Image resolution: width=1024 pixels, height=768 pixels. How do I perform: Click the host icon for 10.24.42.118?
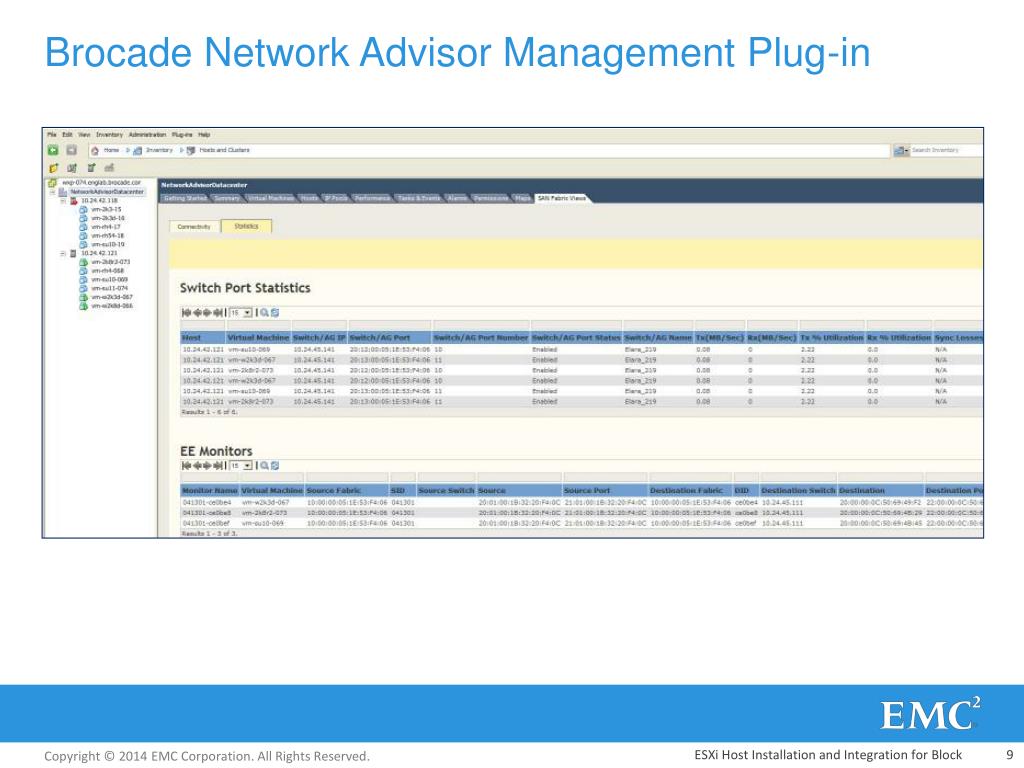[74, 200]
